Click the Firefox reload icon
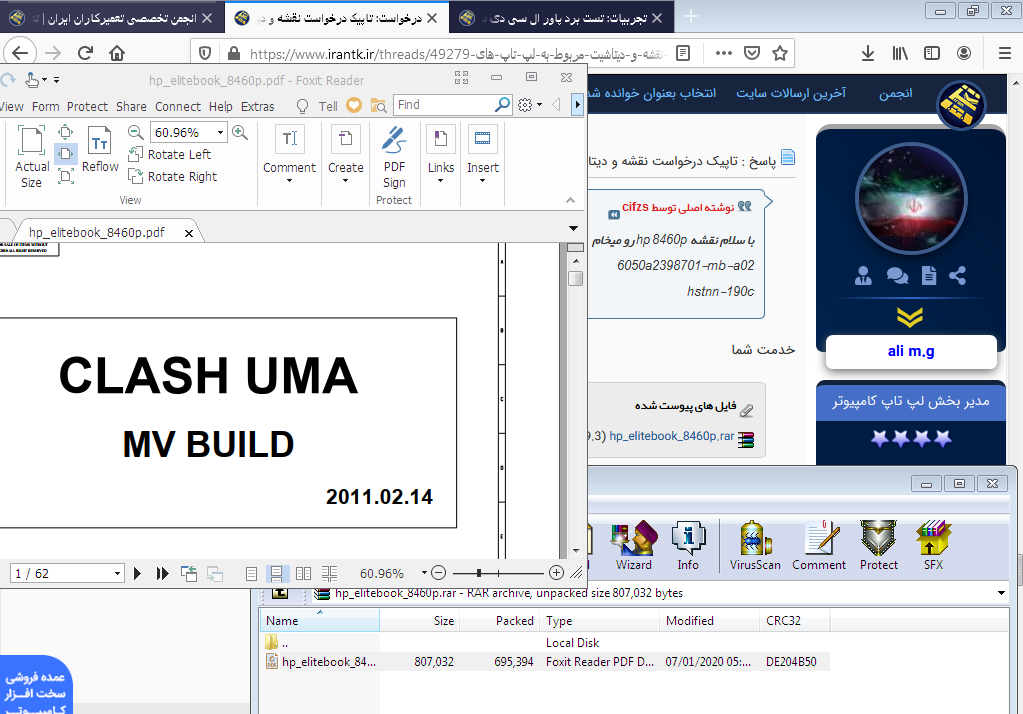 coord(85,53)
